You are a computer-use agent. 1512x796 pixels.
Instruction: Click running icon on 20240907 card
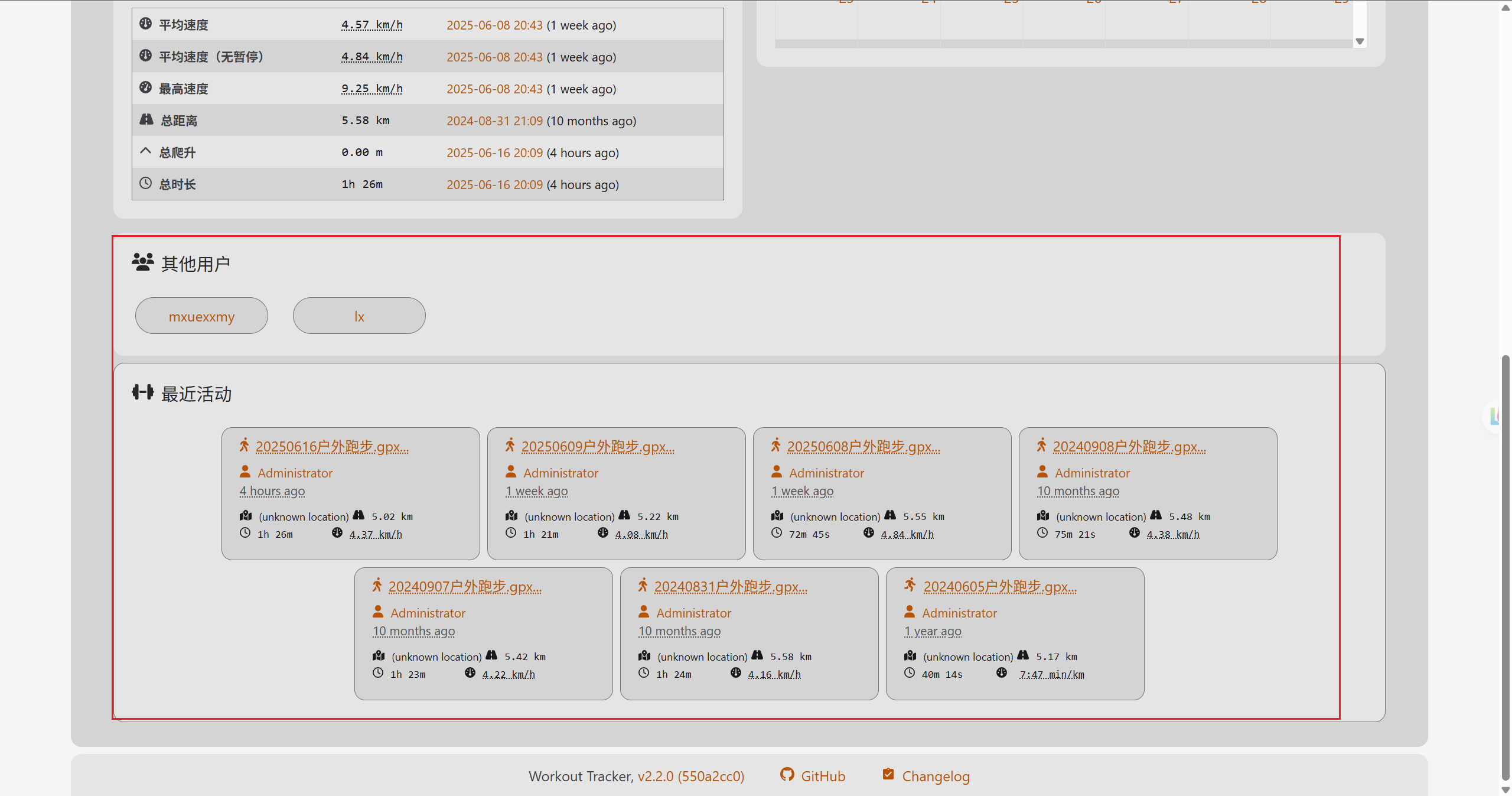coord(377,585)
